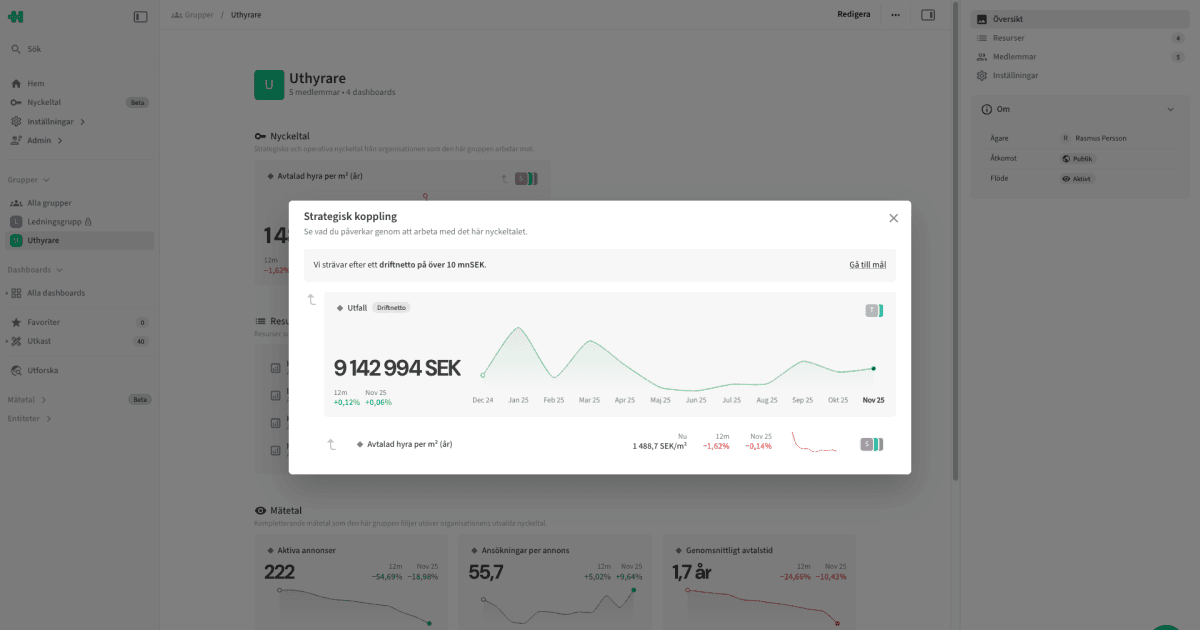
Task: Click the Utforska compass icon
Action: tap(14, 370)
